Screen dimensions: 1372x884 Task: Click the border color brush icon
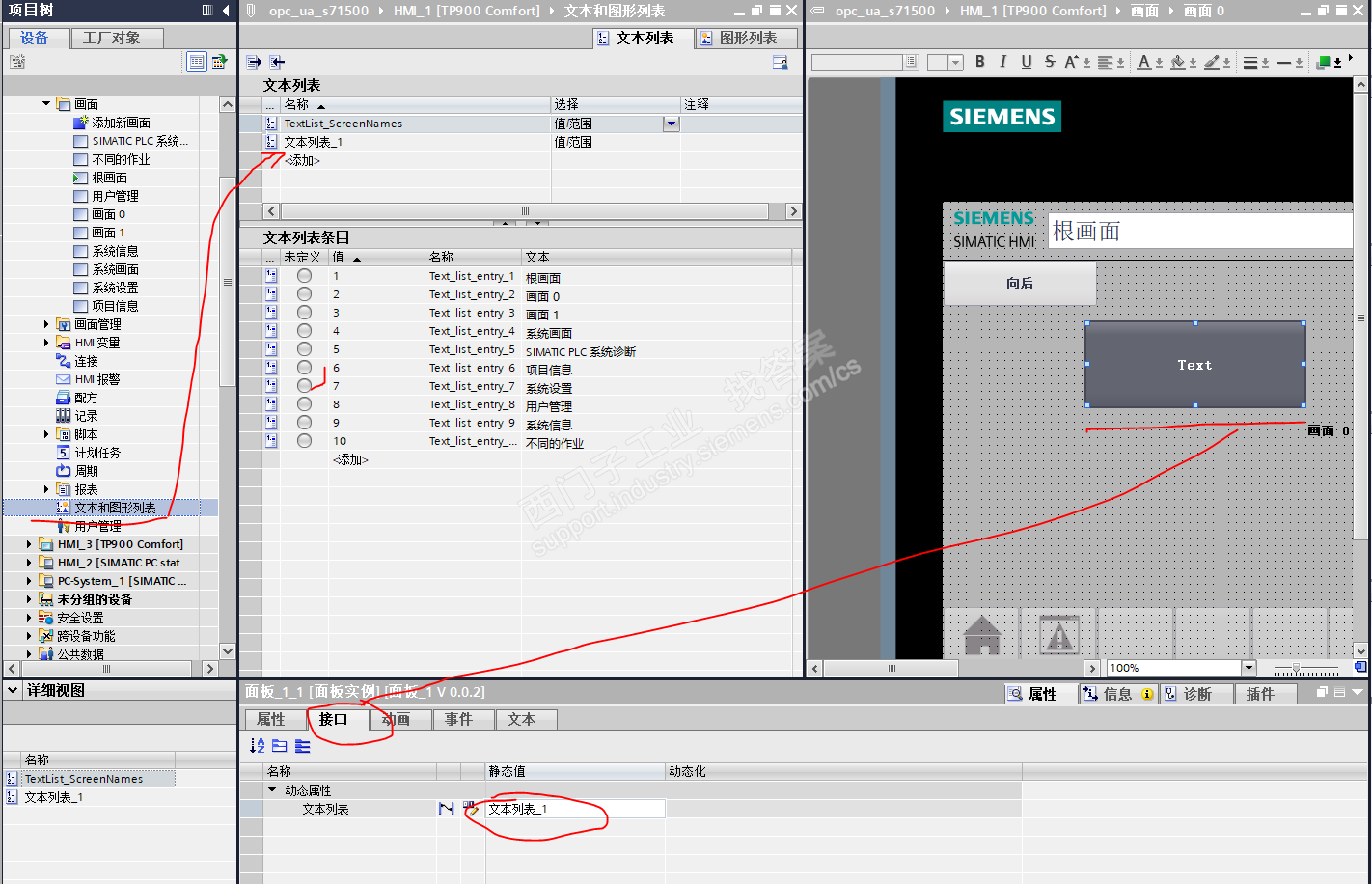[1212, 62]
